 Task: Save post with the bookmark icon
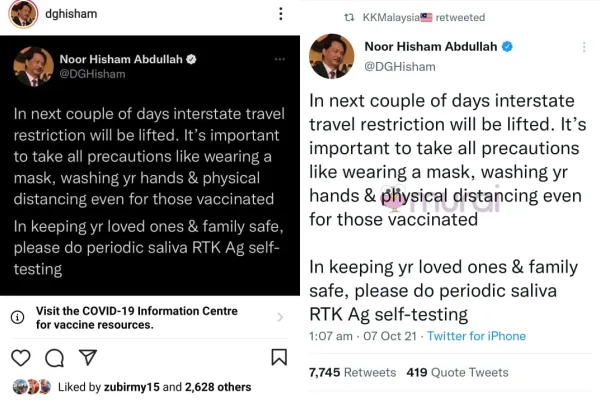[x=279, y=357]
